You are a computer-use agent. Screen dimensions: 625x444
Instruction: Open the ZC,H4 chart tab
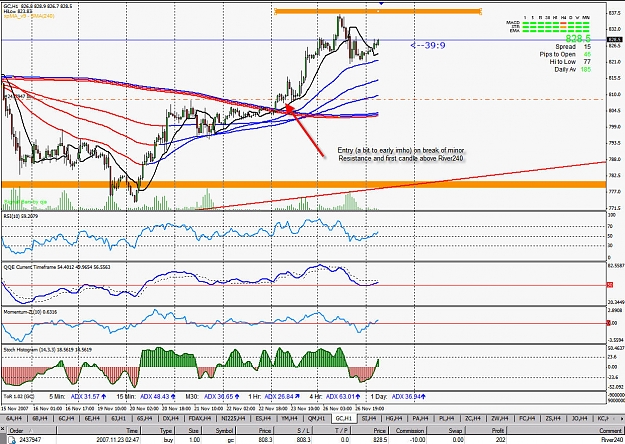pos(473,418)
